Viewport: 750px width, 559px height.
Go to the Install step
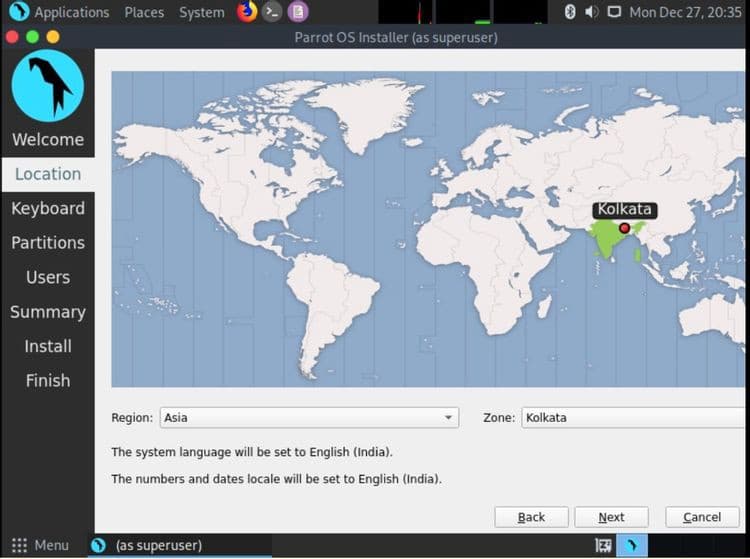click(x=48, y=346)
